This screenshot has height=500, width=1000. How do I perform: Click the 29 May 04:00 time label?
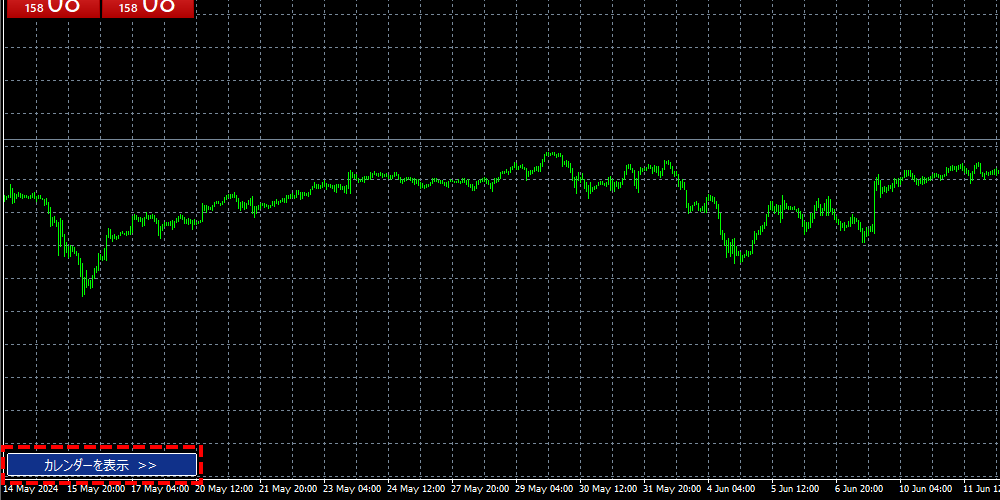coord(544,490)
